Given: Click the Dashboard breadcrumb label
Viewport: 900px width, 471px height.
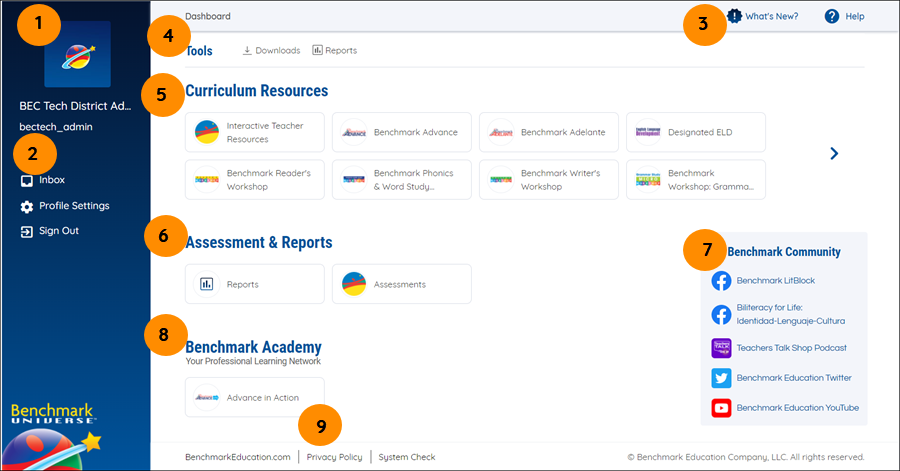Looking at the screenshot, I should 208,16.
